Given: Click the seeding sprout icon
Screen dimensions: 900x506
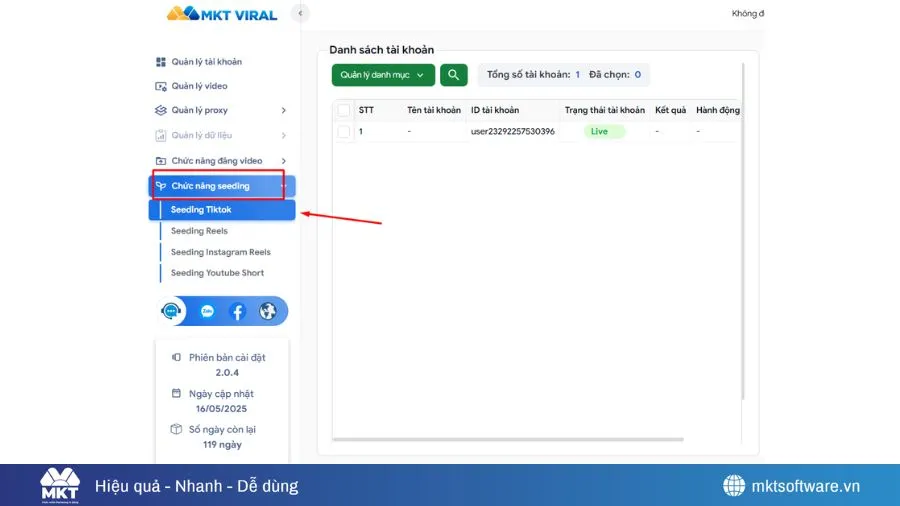Looking at the screenshot, I should point(161,186).
